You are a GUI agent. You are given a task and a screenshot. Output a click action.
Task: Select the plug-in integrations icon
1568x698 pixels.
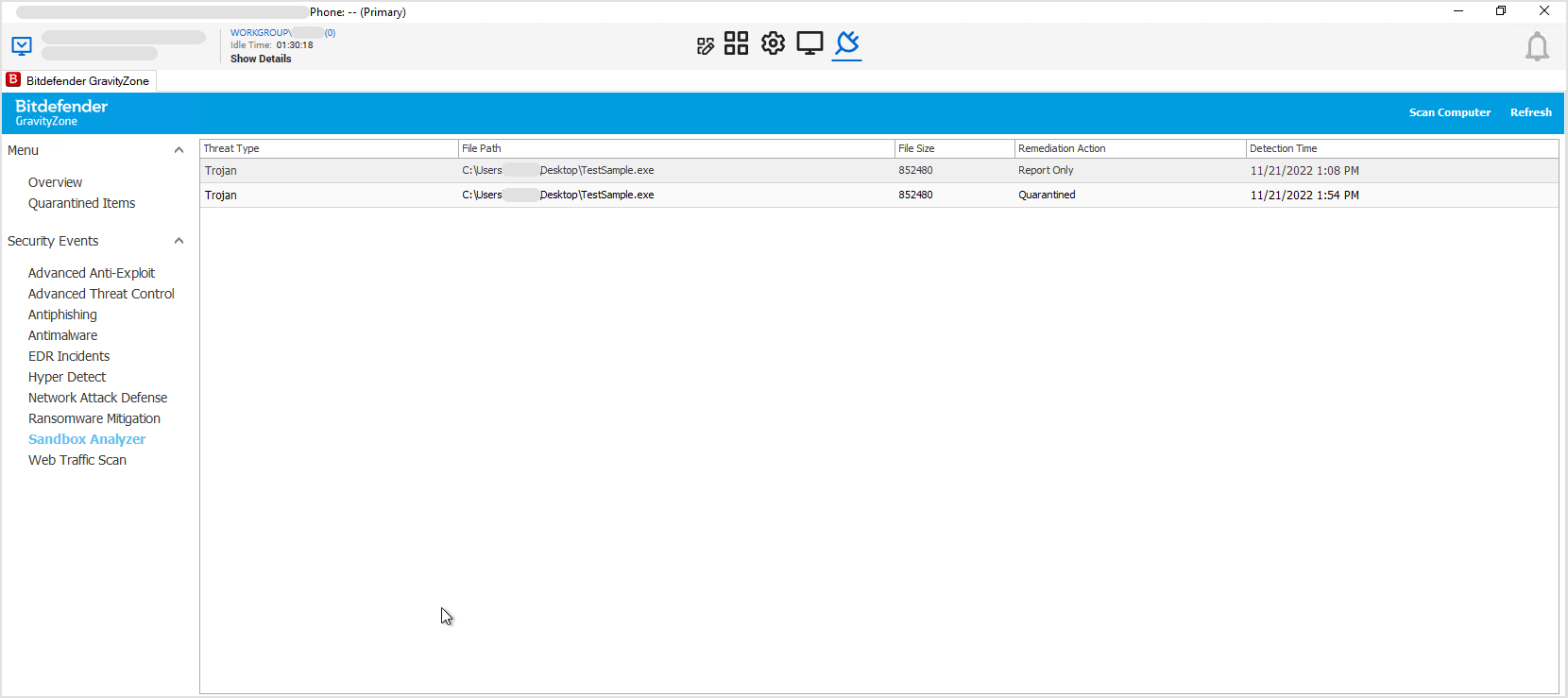(847, 44)
